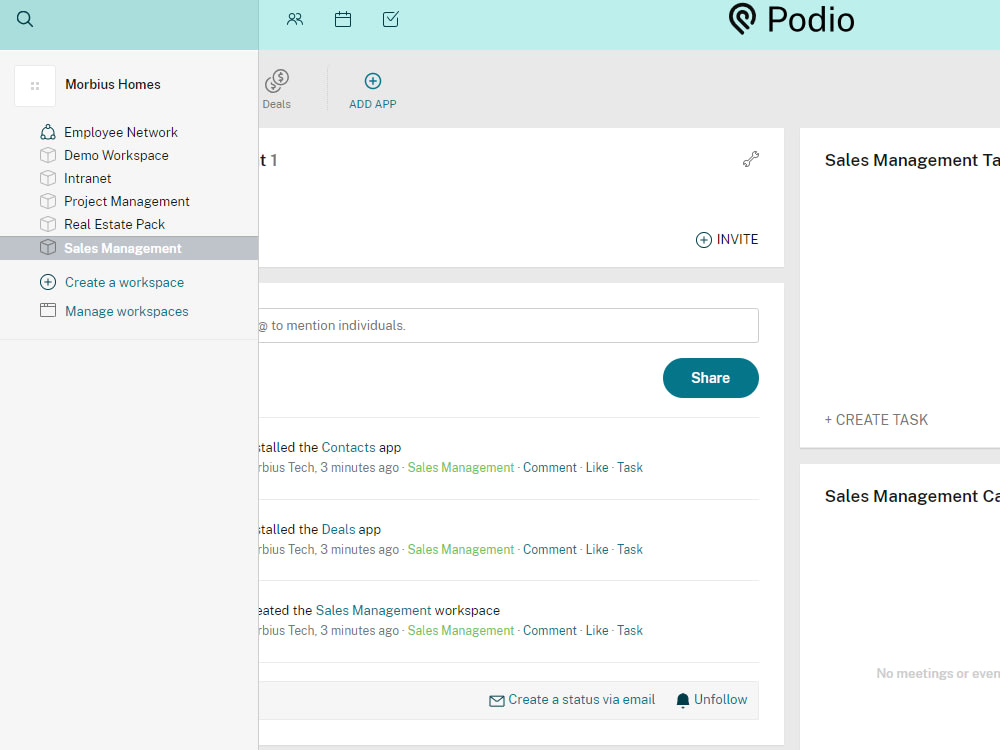
Task: Open the Tasks checkmark icon
Action: pos(390,19)
